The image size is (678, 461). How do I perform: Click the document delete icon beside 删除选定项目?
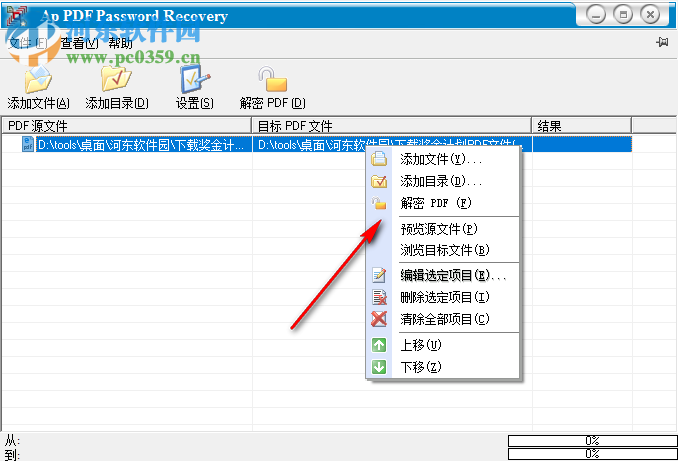pos(379,297)
